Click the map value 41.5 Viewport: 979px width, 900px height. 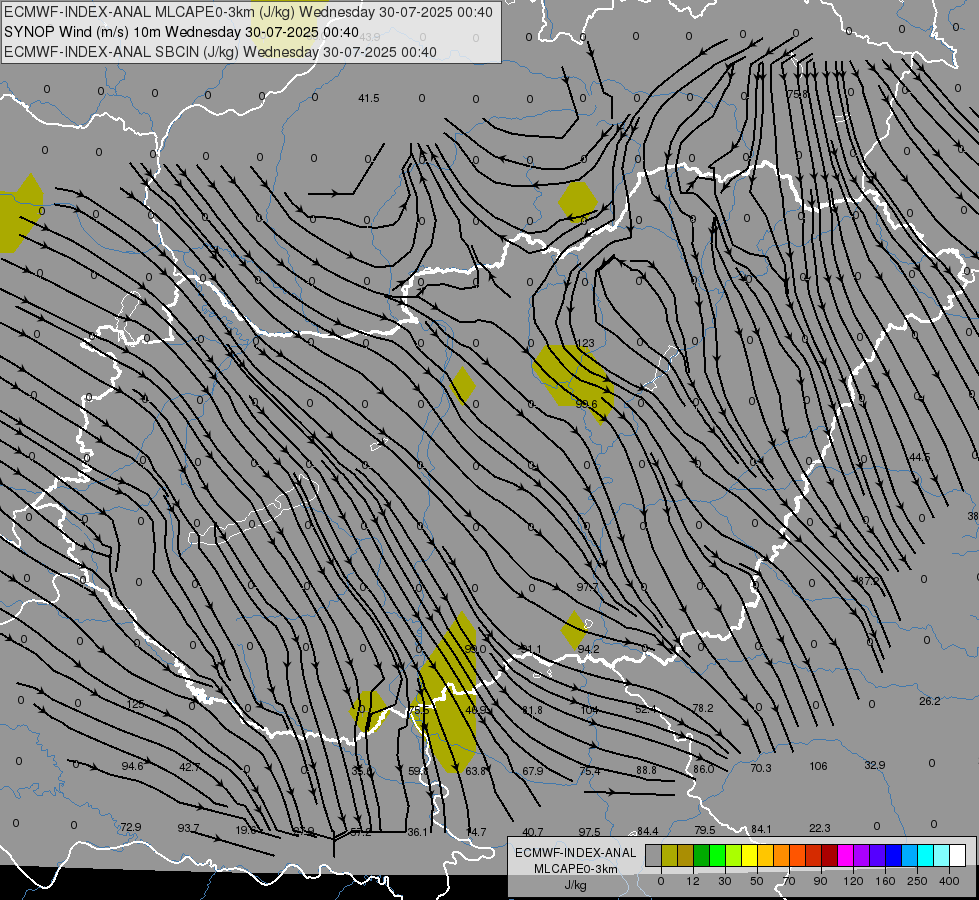[x=368, y=98]
